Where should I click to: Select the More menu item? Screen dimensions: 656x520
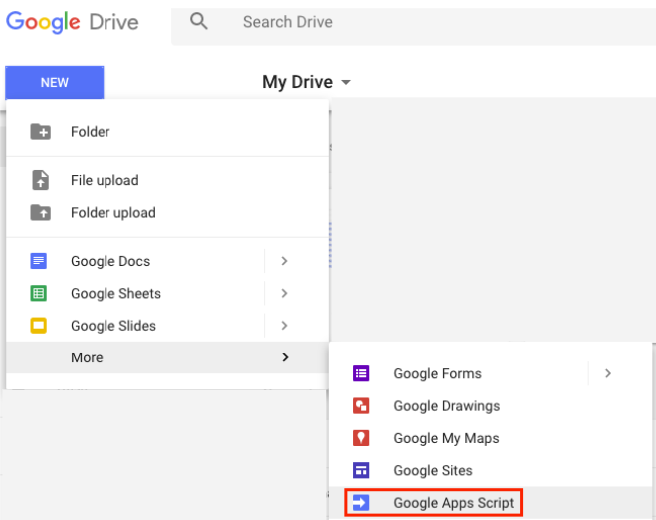pyautogui.click(x=167, y=357)
